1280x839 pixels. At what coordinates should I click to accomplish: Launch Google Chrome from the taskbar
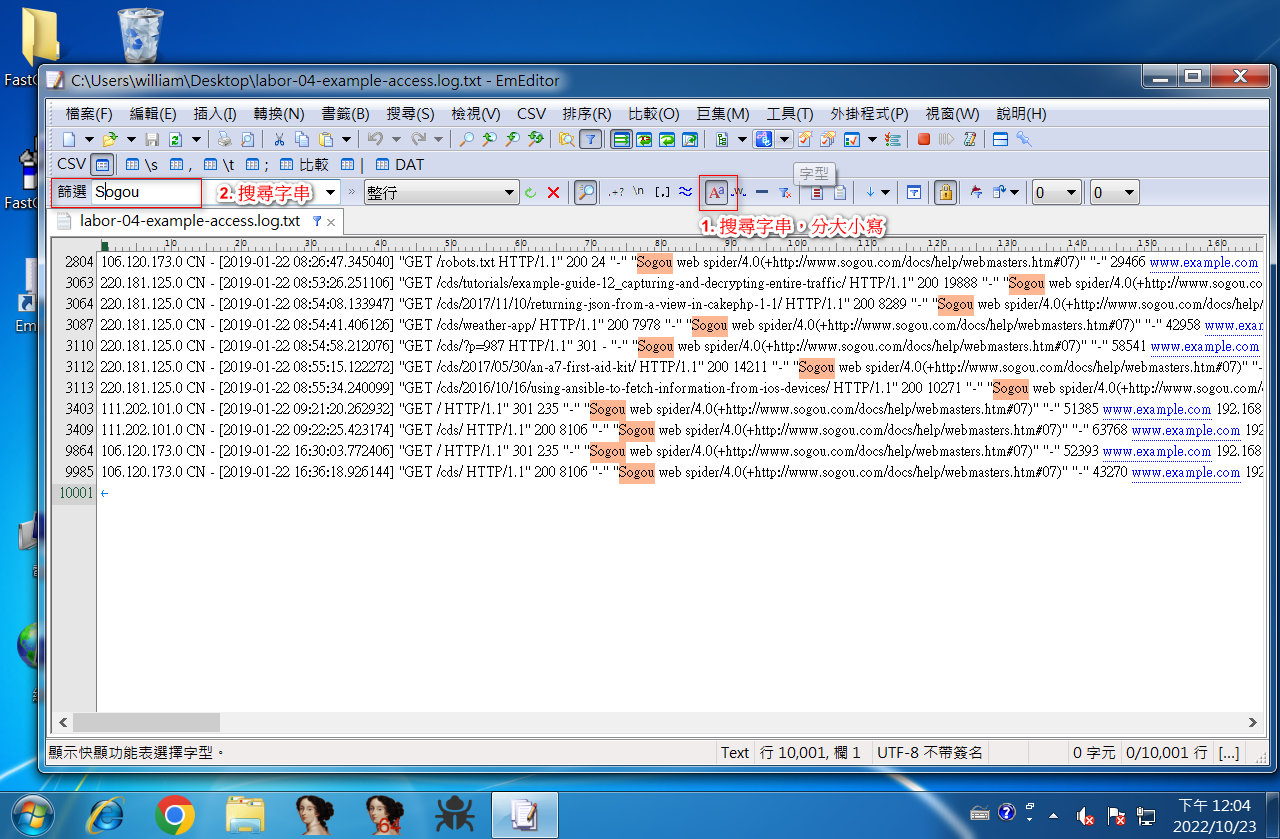pyautogui.click(x=175, y=815)
